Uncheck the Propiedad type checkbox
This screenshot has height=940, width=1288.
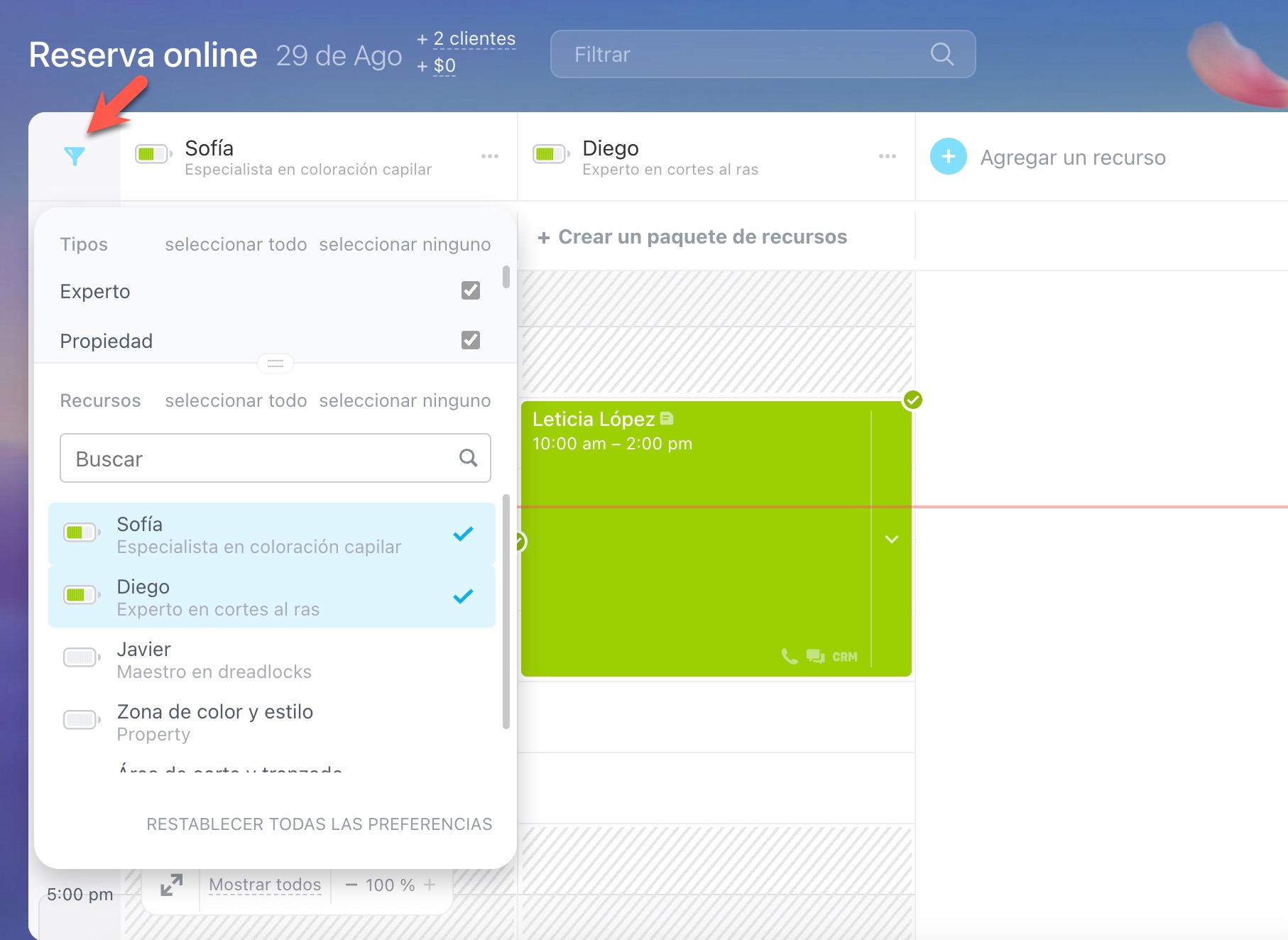click(x=470, y=340)
